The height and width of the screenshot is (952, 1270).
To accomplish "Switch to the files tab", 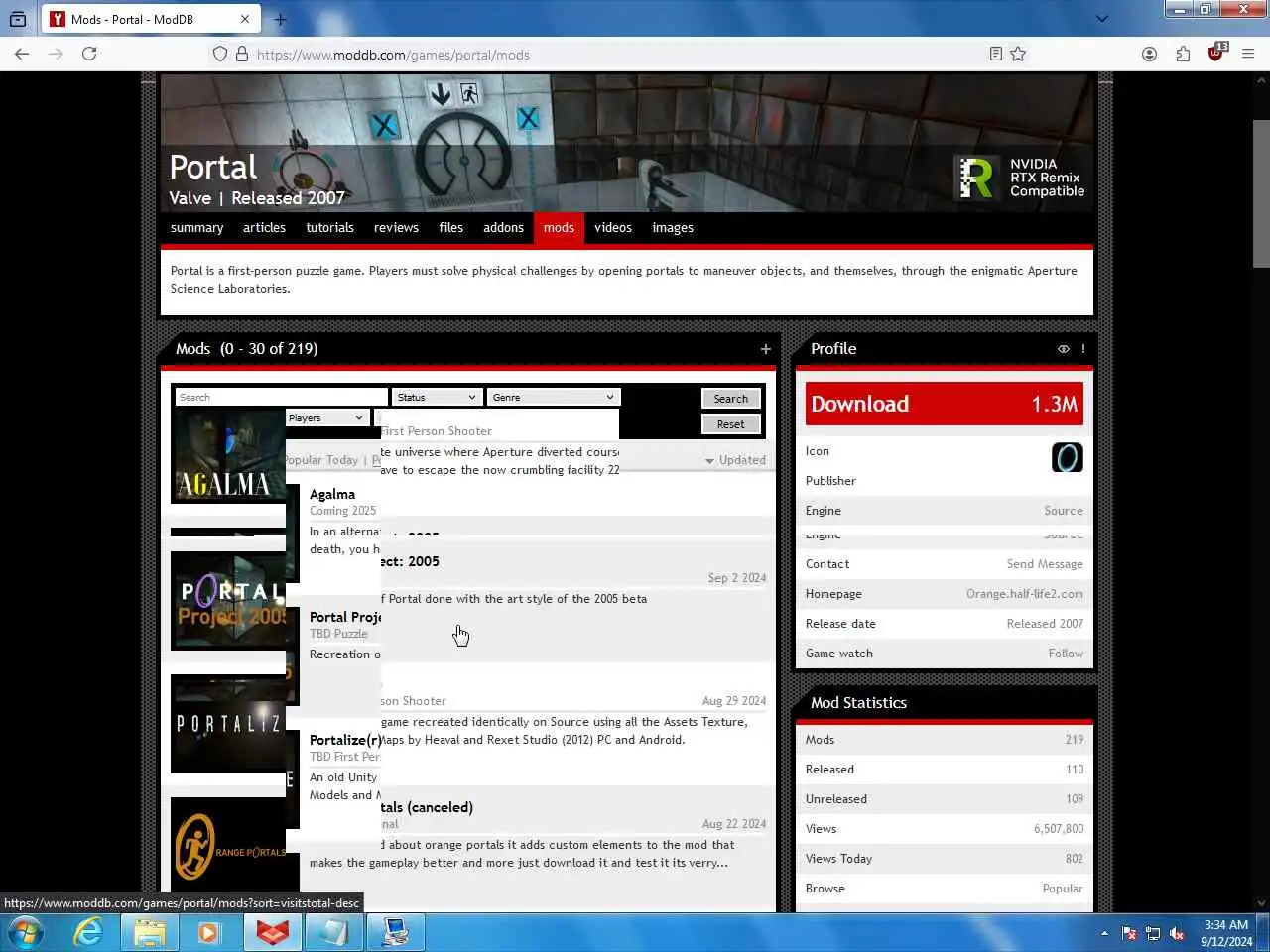I will coord(450,228).
